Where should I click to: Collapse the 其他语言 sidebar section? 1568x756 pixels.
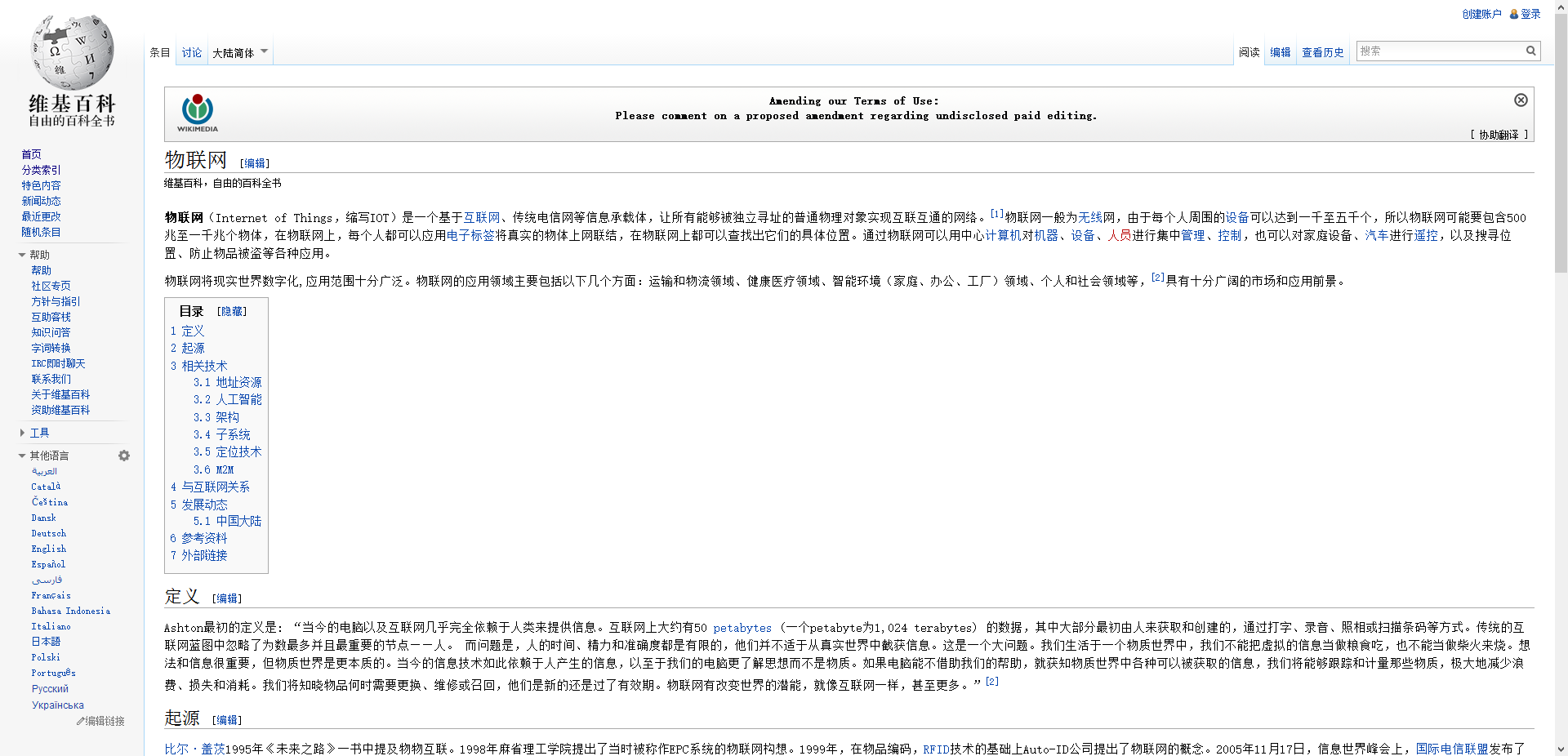(22, 456)
